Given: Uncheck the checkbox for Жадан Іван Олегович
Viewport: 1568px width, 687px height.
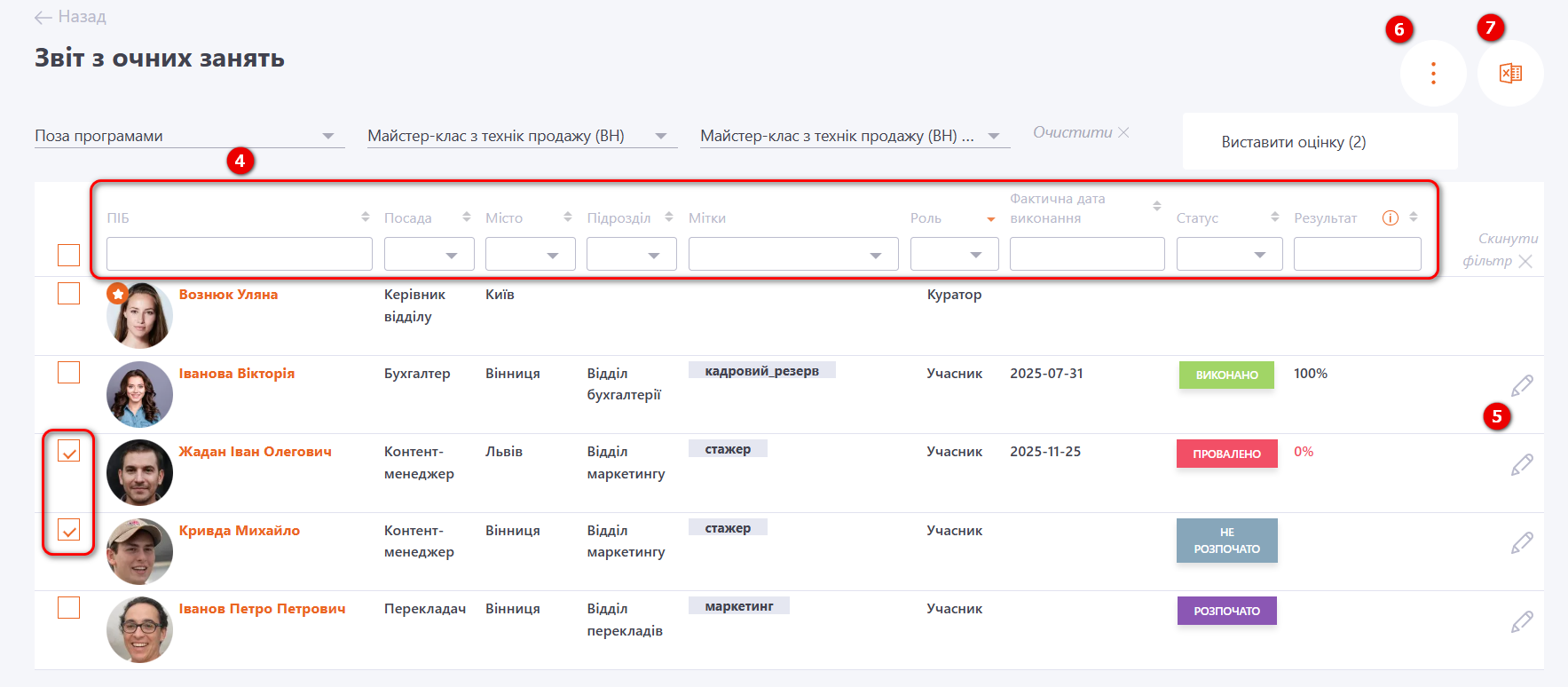Looking at the screenshot, I should (68, 452).
